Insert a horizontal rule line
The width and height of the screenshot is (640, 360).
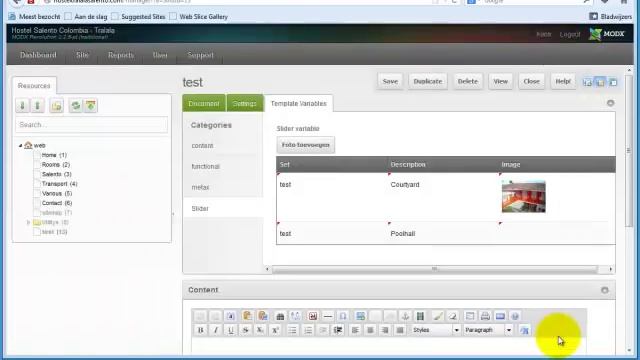point(327,316)
